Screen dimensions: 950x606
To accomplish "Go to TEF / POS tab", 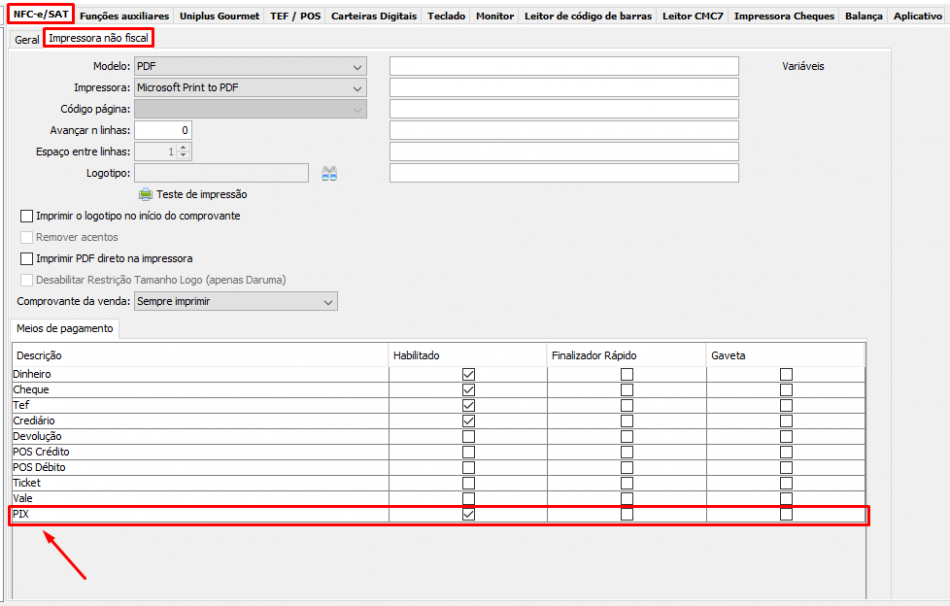I will pos(295,16).
